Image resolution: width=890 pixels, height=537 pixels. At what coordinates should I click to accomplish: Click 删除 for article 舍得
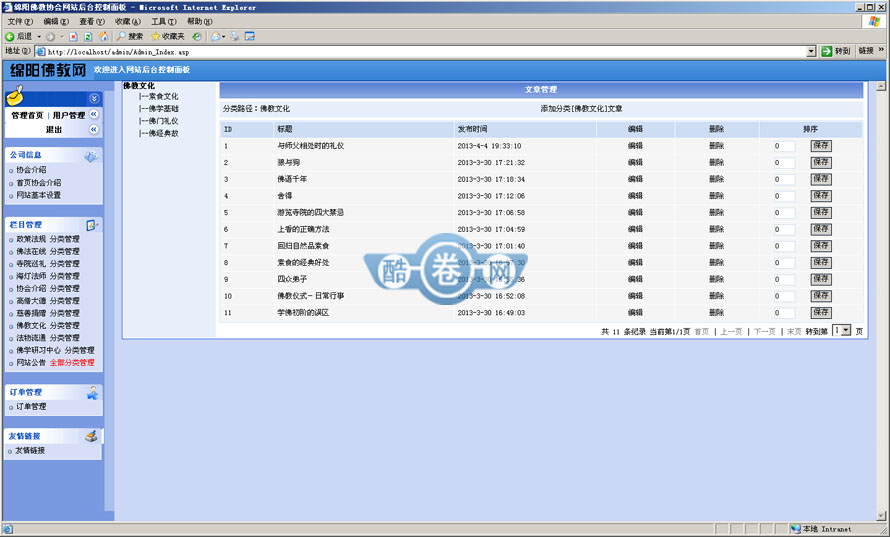pyautogui.click(x=716, y=196)
